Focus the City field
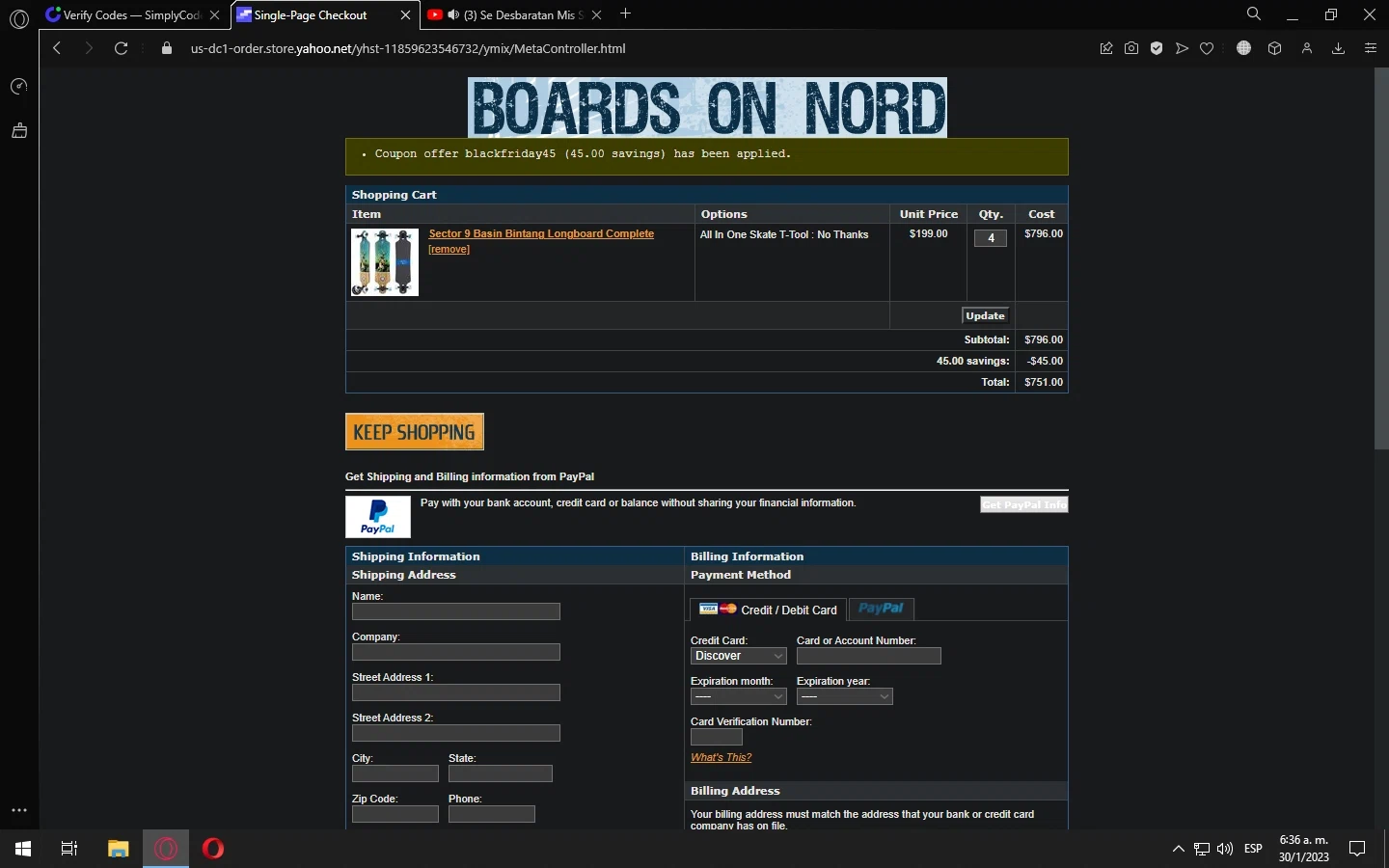 pyautogui.click(x=395, y=773)
